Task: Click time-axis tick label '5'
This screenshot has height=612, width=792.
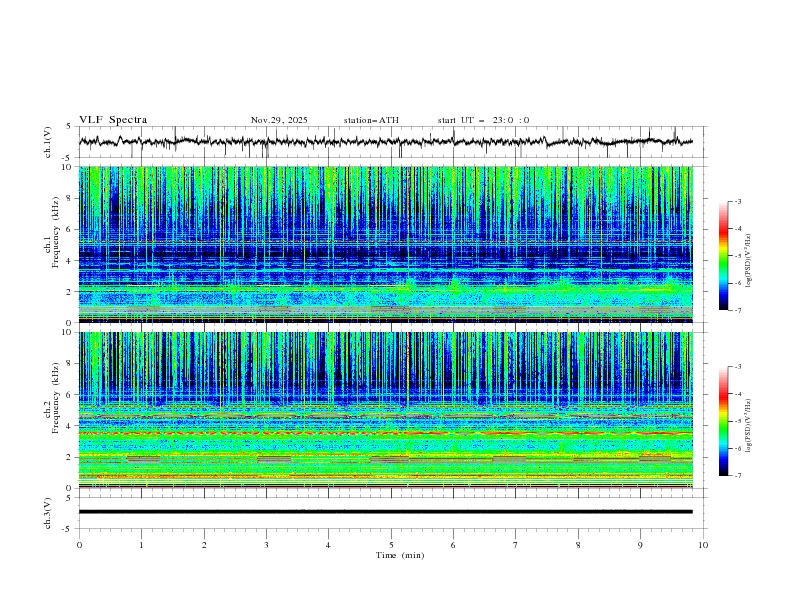Action: tap(391, 545)
